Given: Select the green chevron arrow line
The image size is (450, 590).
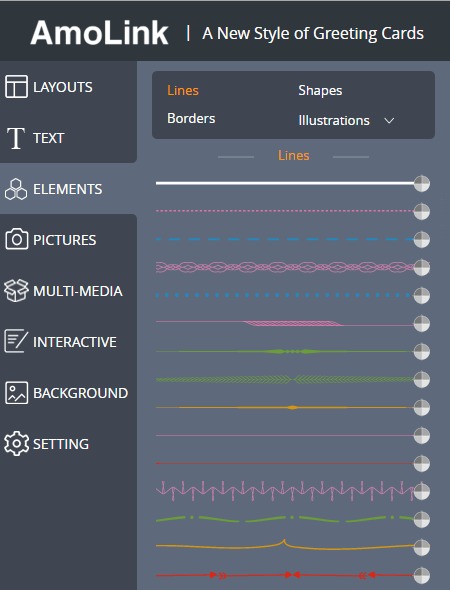Looking at the screenshot, I should pos(285,380).
